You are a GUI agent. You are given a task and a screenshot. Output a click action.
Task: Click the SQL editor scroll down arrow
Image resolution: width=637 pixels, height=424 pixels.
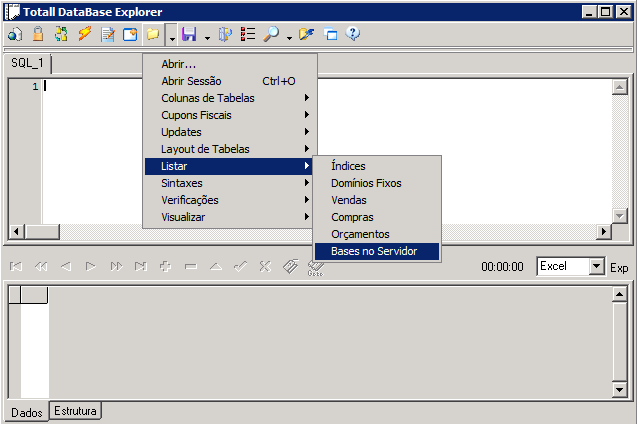pyautogui.click(x=620, y=216)
